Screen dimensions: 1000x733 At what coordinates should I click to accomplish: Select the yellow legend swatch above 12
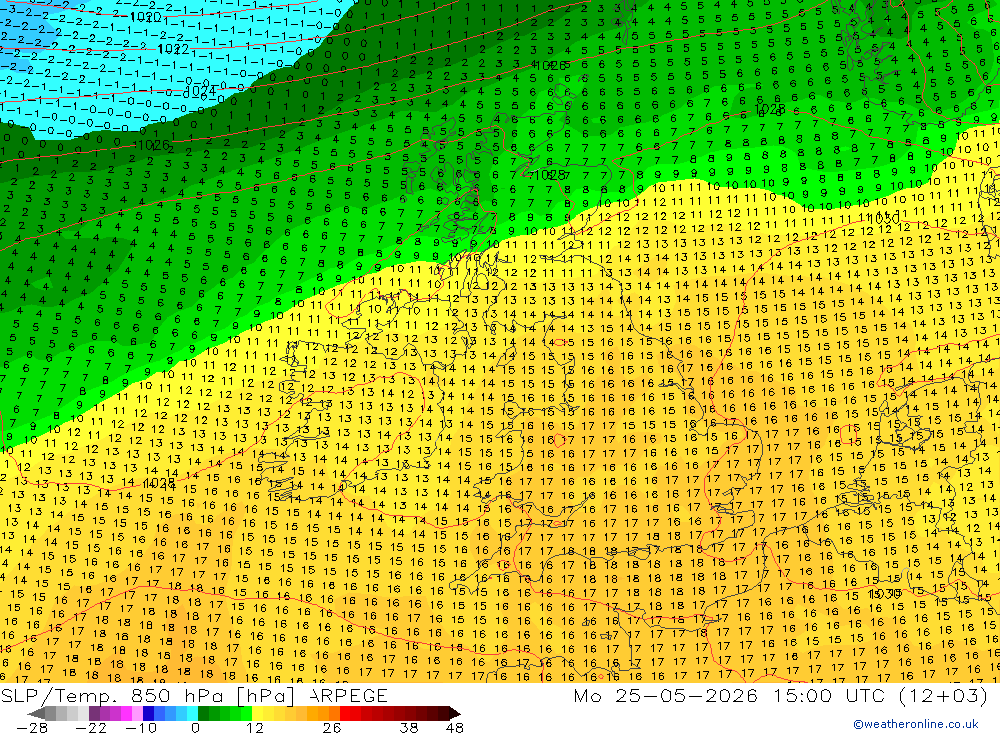click(x=257, y=713)
